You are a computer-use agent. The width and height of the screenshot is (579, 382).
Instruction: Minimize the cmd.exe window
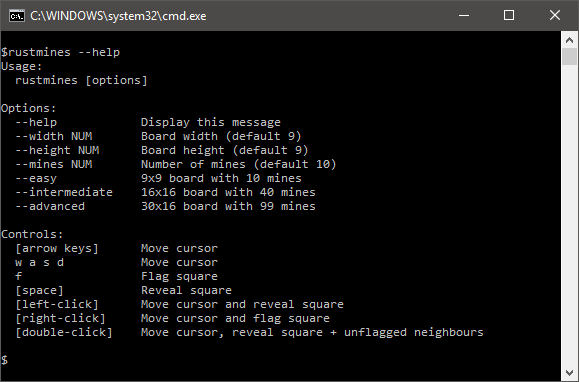click(x=464, y=16)
